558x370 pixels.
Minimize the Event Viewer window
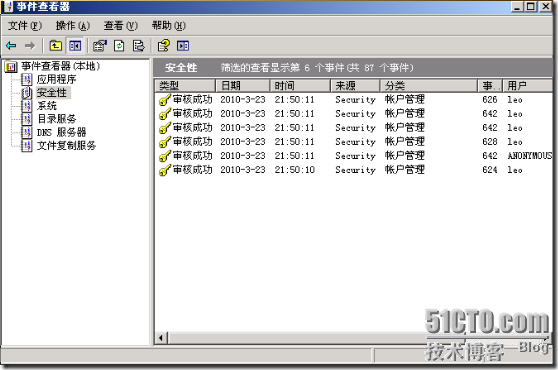click(x=518, y=6)
